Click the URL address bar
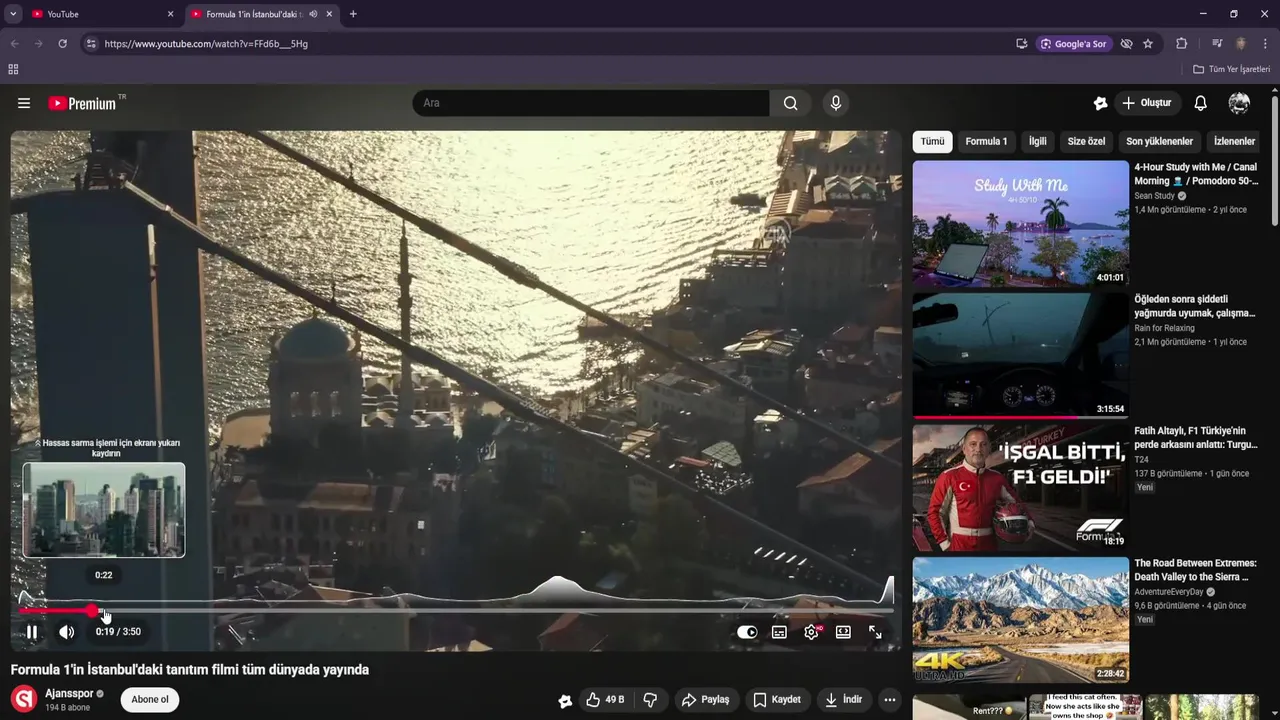The width and height of the screenshot is (1280, 720). coord(550,44)
